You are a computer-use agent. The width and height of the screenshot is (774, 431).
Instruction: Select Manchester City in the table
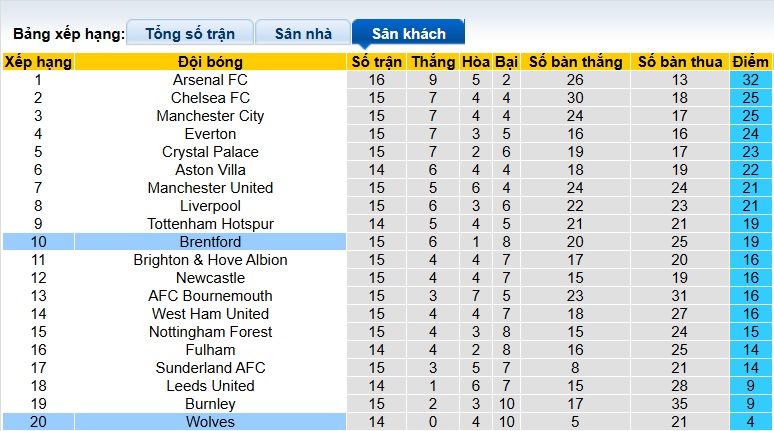tap(210, 116)
